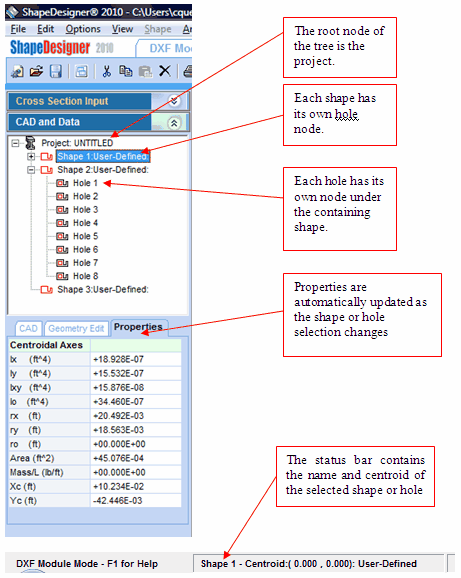
Task: Select Shape 1:User-Defined in the tree
Action: (103, 157)
